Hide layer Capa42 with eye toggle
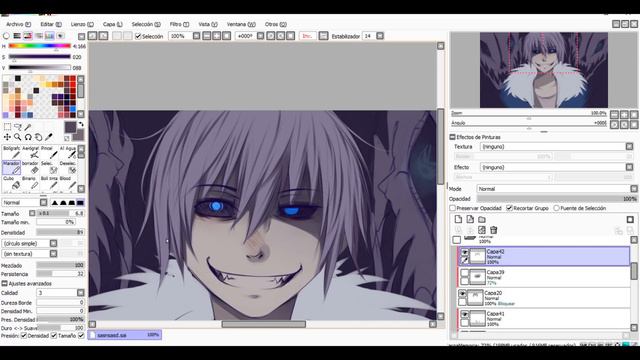This screenshot has height=360, width=640. 464,253
